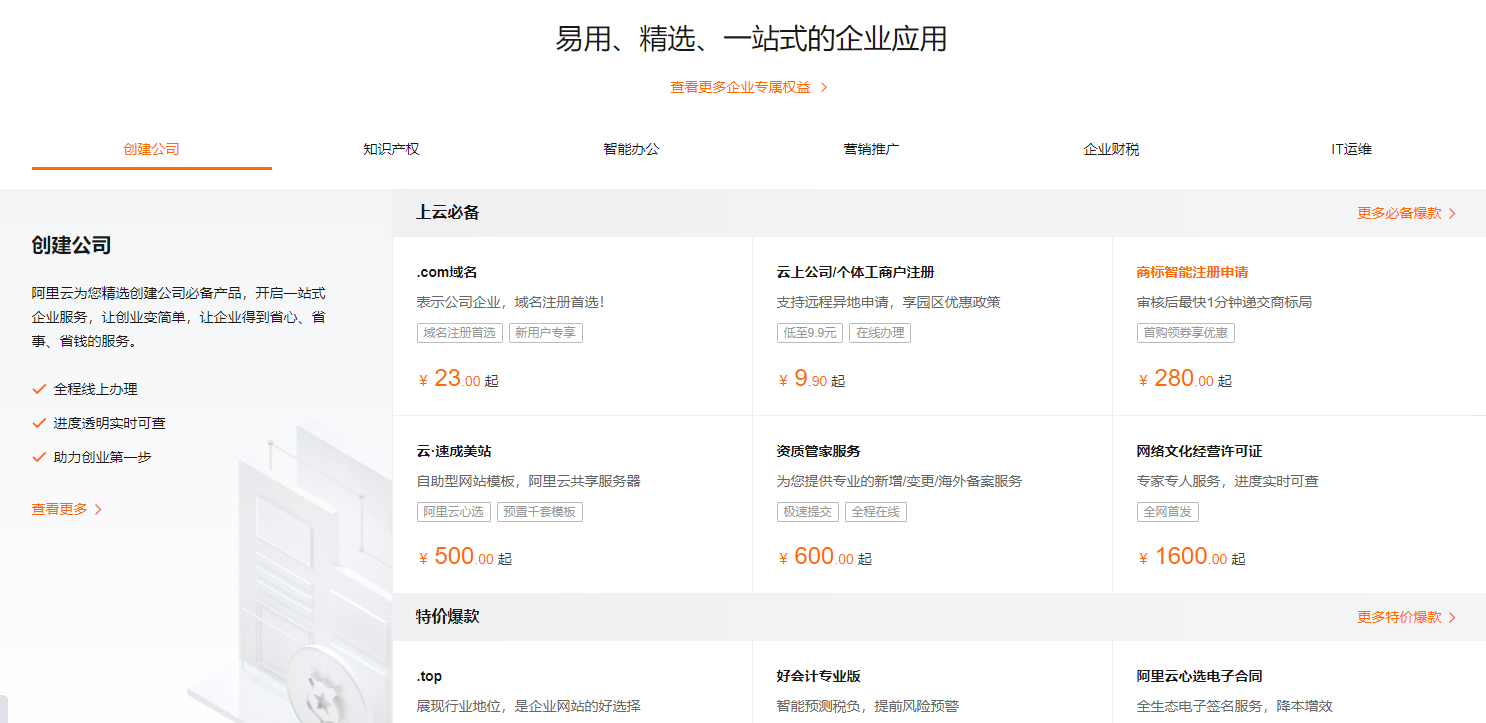Click the ¥1600.00 起 price
The width and height of the screenshot is (1486, 723).
coord(1192,557)
